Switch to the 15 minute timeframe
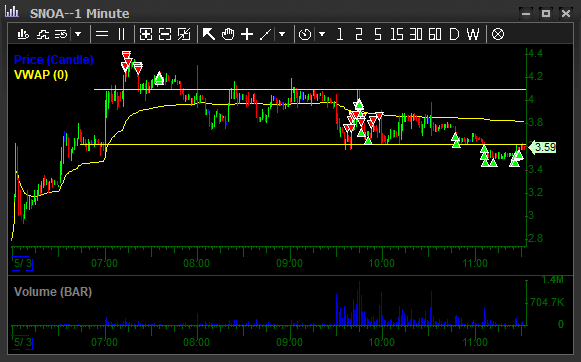Viewport: 581px width, 362px height. 396,34
